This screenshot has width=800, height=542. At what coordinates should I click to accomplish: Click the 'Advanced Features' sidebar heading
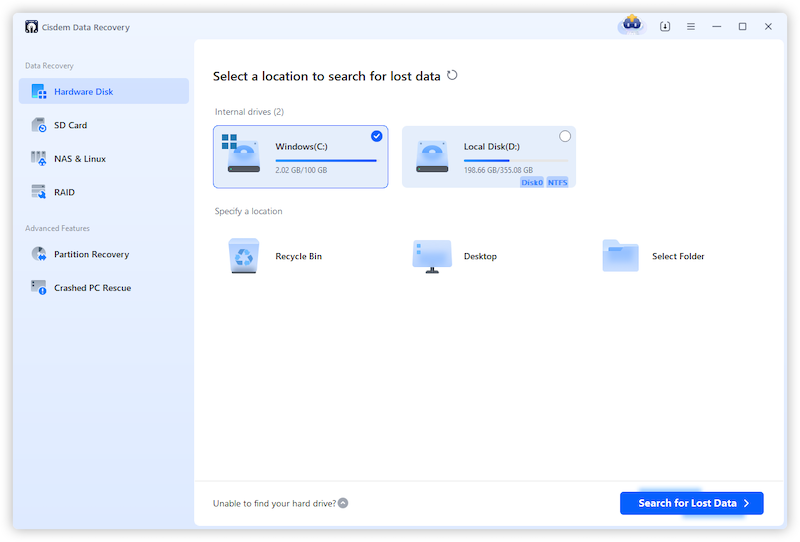point(57,228)
